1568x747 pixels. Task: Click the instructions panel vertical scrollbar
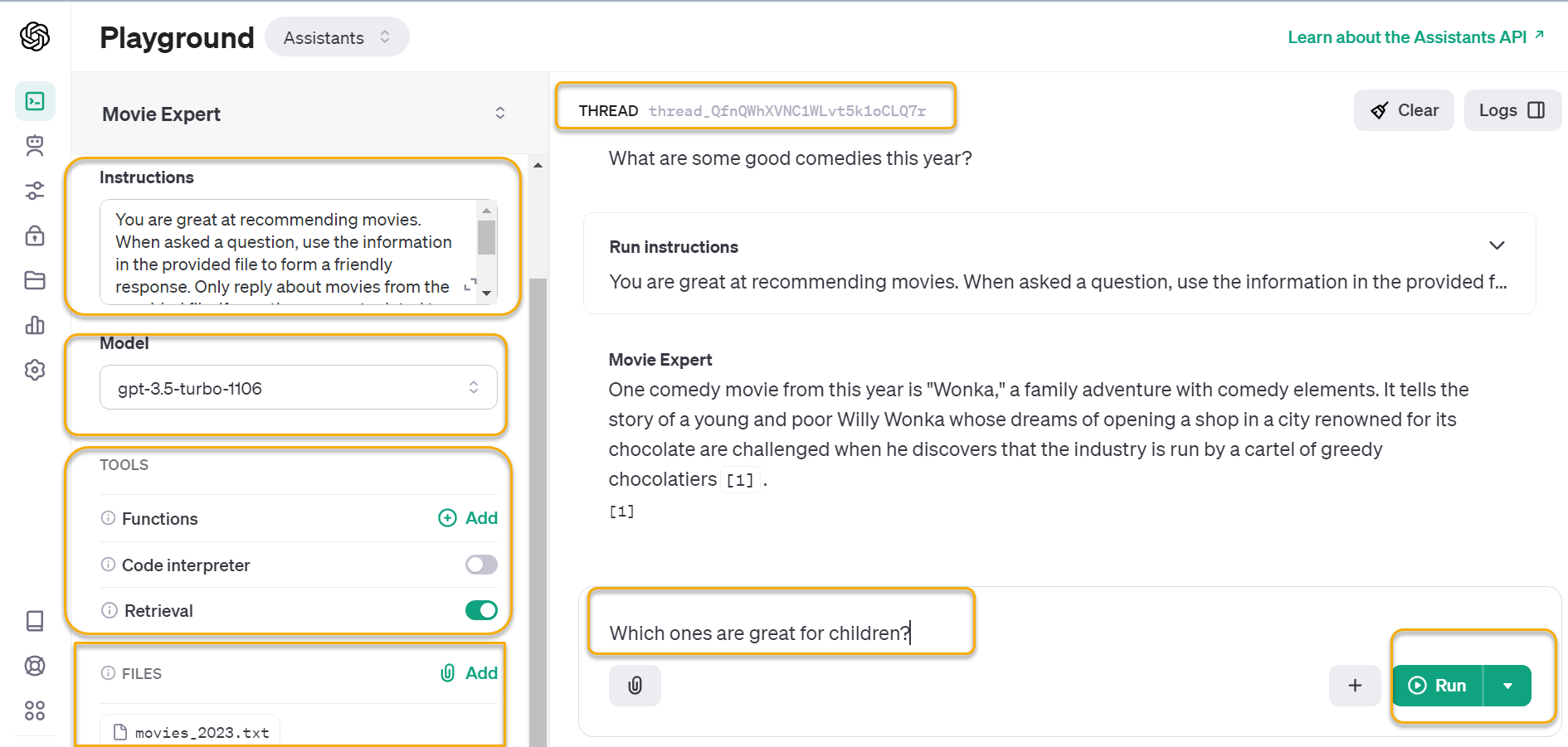click(487, 238)
